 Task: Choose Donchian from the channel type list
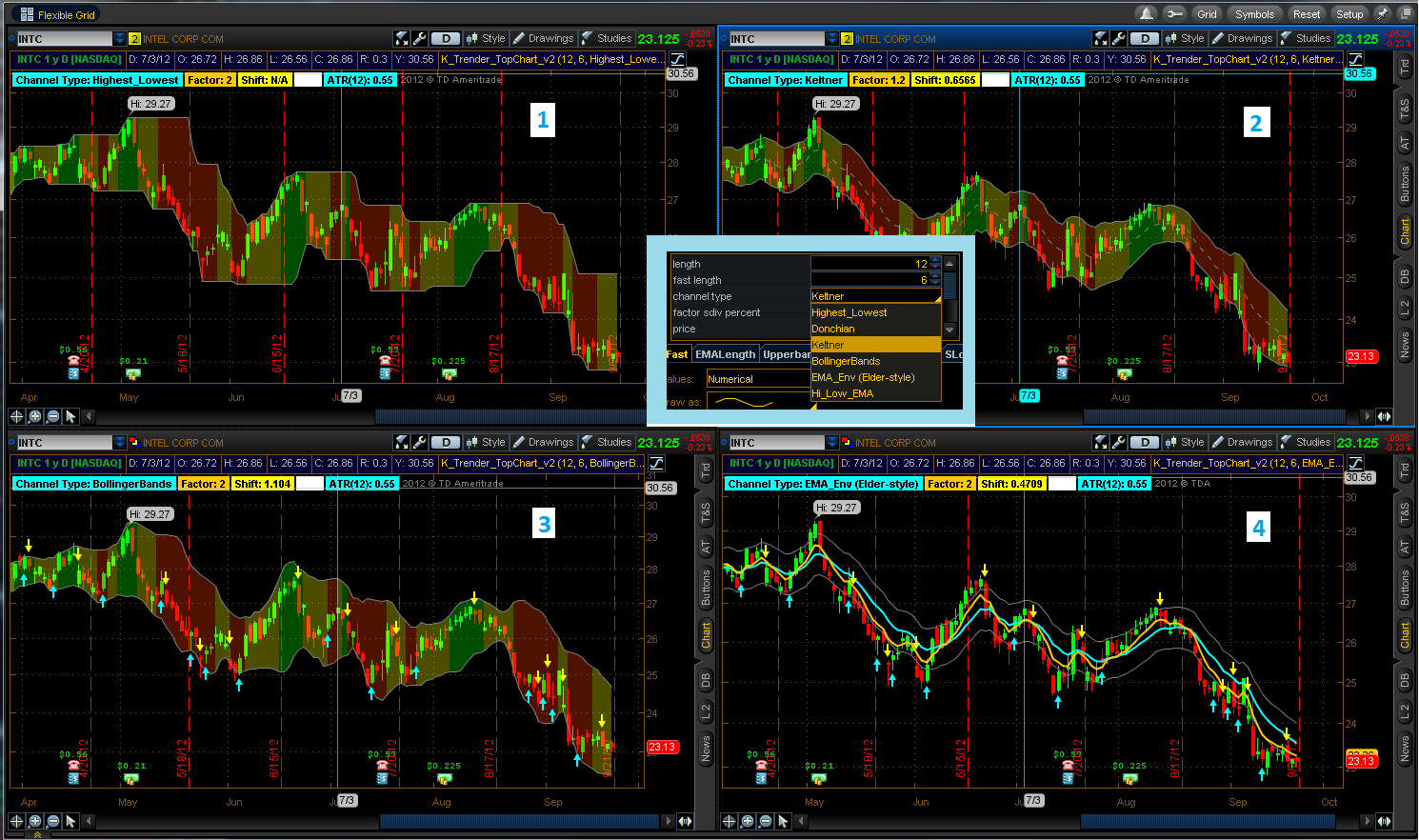coord(875,329)
